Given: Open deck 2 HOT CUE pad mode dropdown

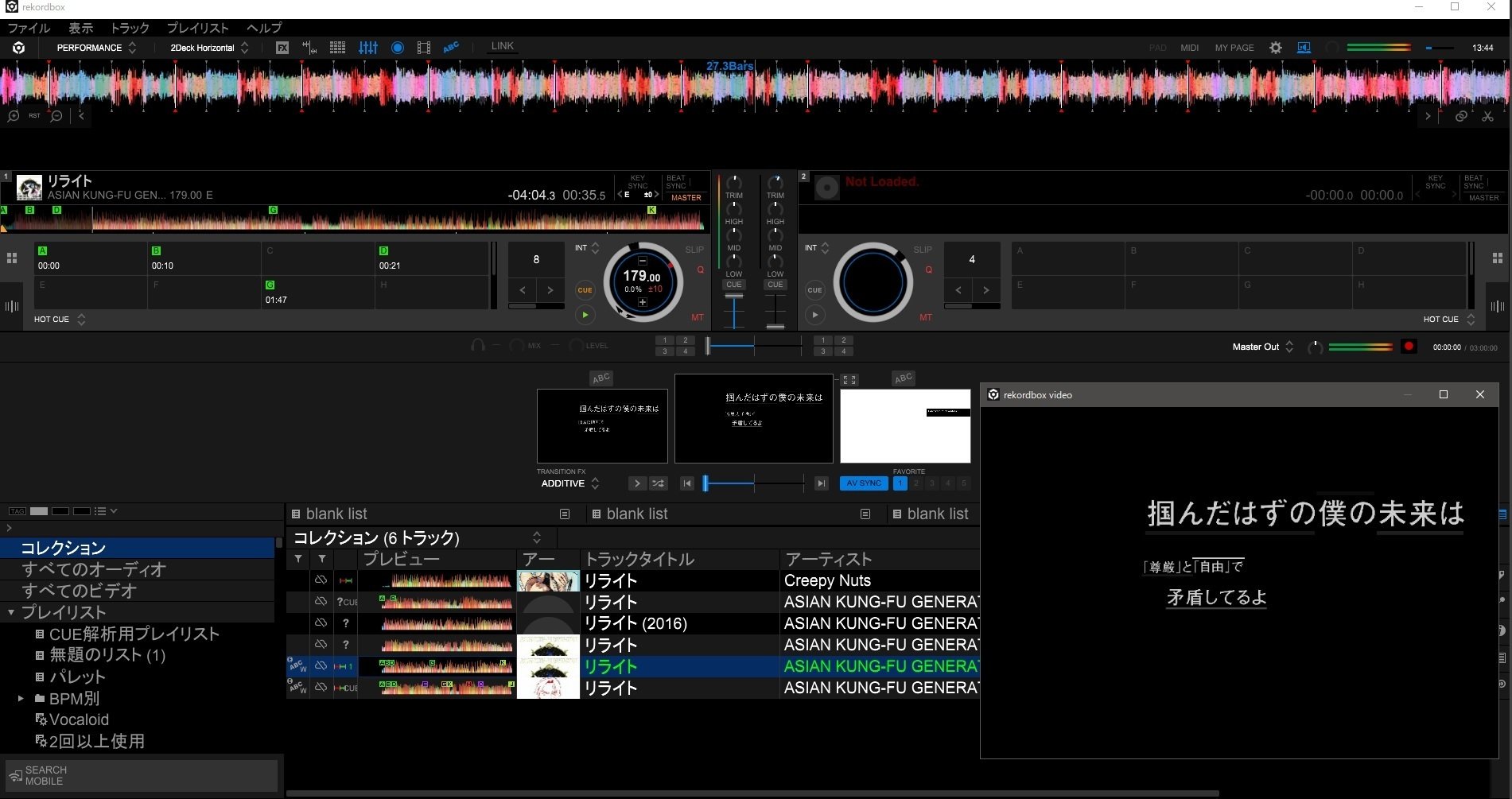Looking at the screenshot, I should pyautogui.click(x=1449, y=320).
